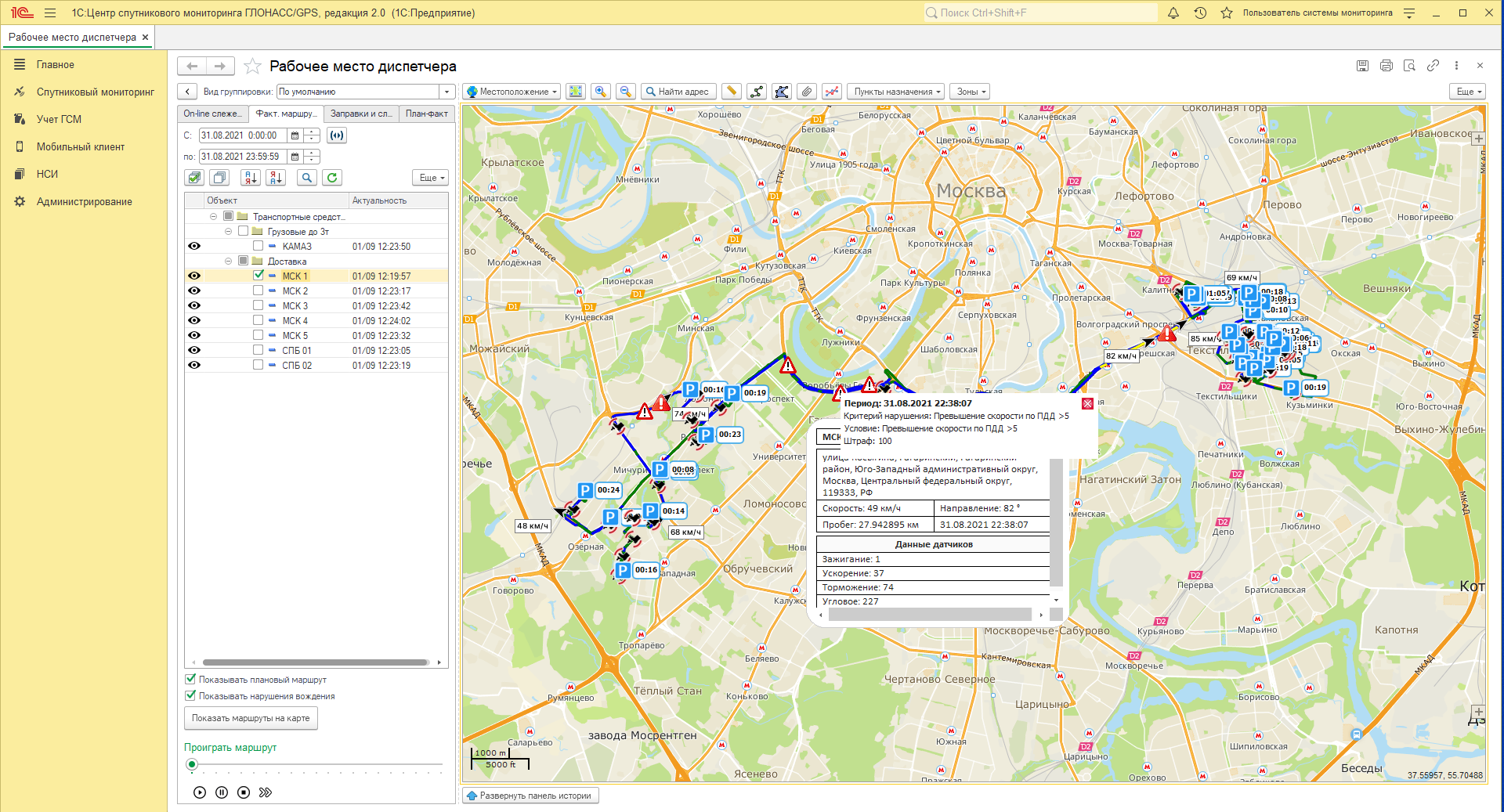This screenshot has height=812, width=1504.
Task: Open the Зоны dropdown
Action: (x=971, y=92)
